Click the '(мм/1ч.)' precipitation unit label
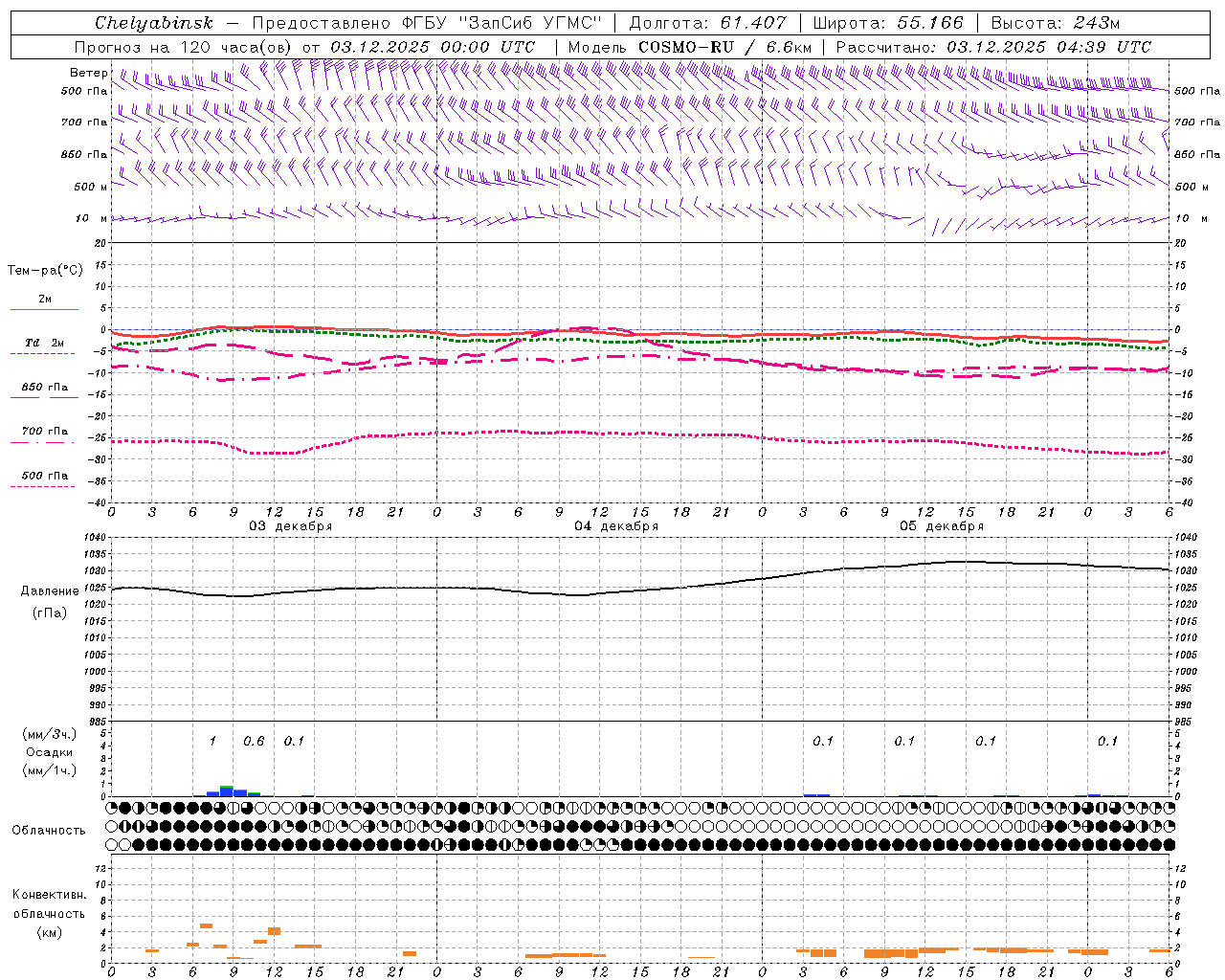The height and width of the screenshot is (980, 1225). (50, 770)
